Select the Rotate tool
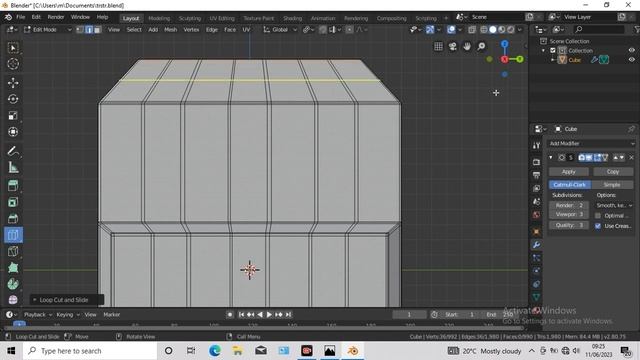 (13, 99)
